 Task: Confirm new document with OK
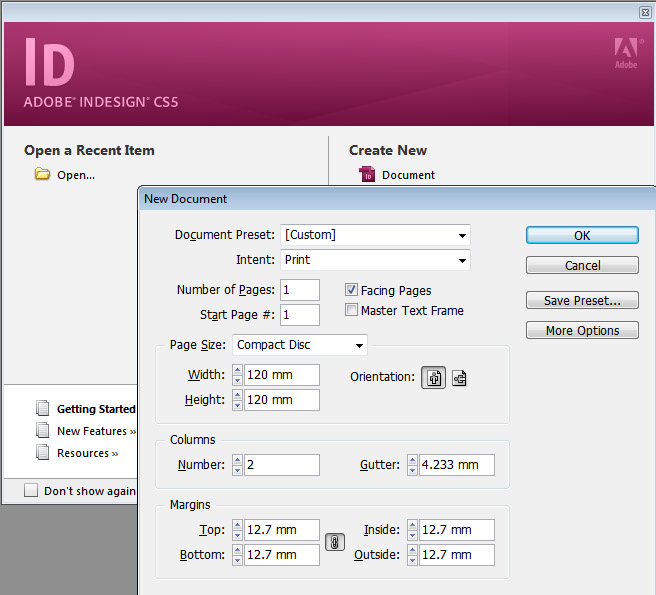pyautogui.click(x=582, y=235)
